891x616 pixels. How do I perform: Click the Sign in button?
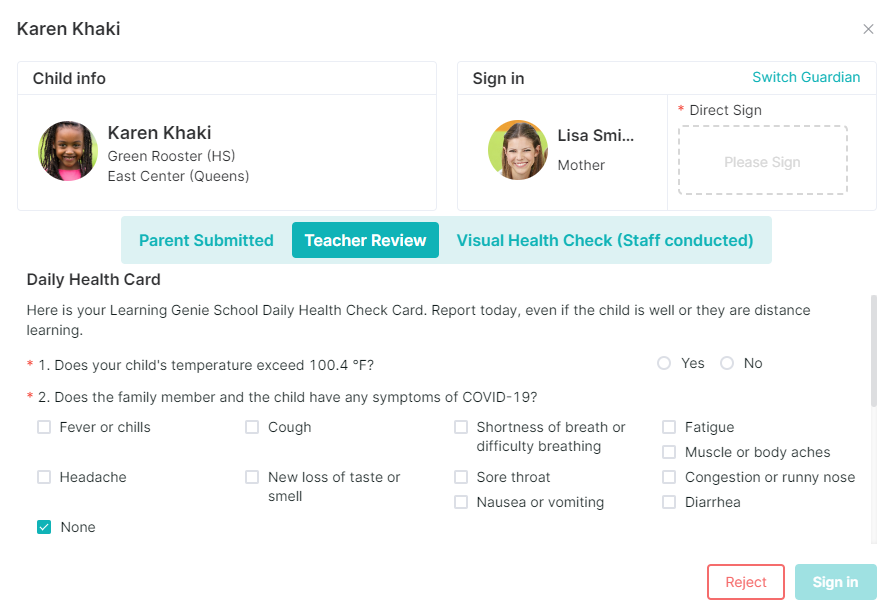coord(835,582)
